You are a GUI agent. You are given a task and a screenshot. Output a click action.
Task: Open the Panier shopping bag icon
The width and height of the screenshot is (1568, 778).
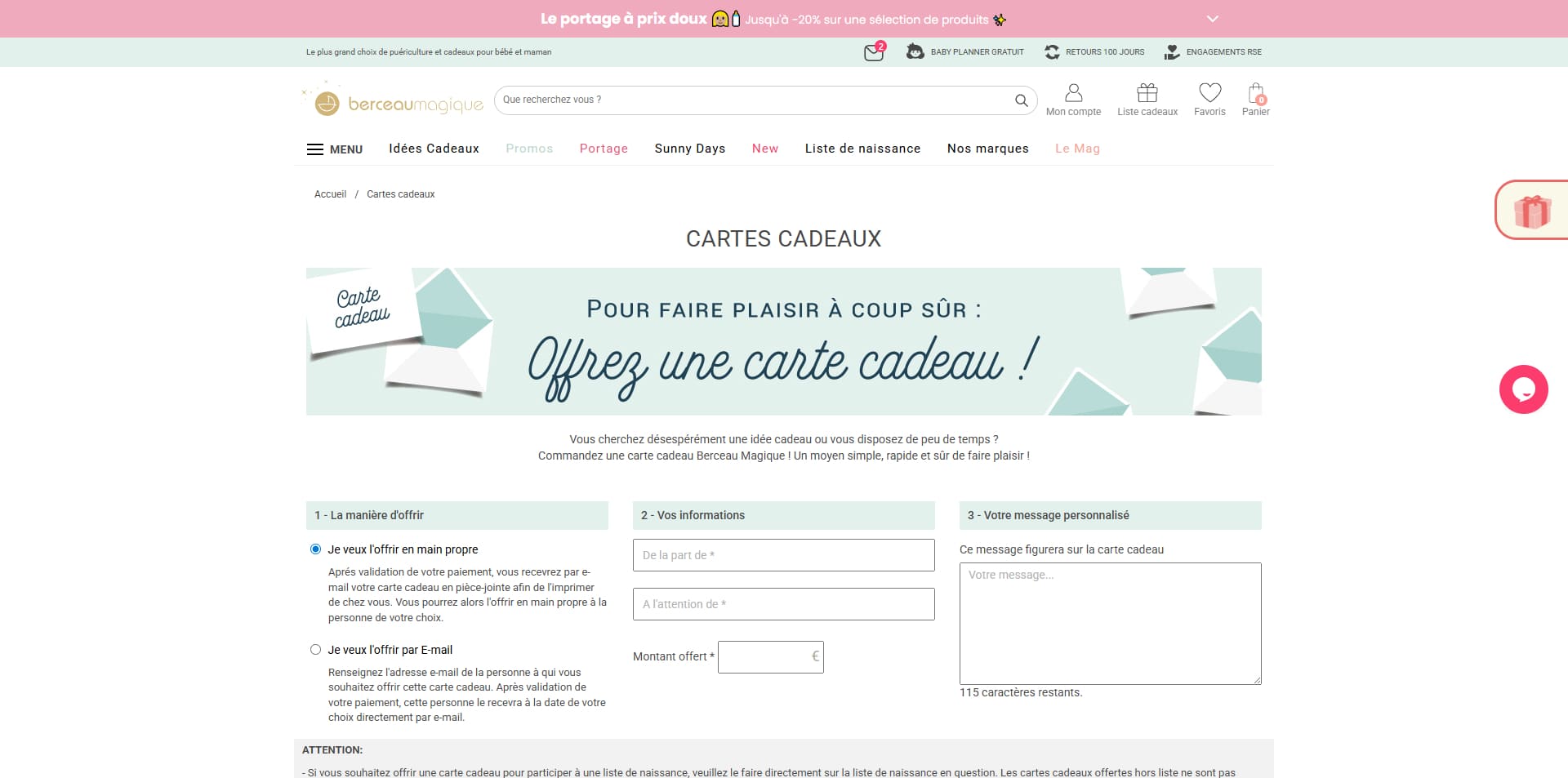[x=1256, y=93]
